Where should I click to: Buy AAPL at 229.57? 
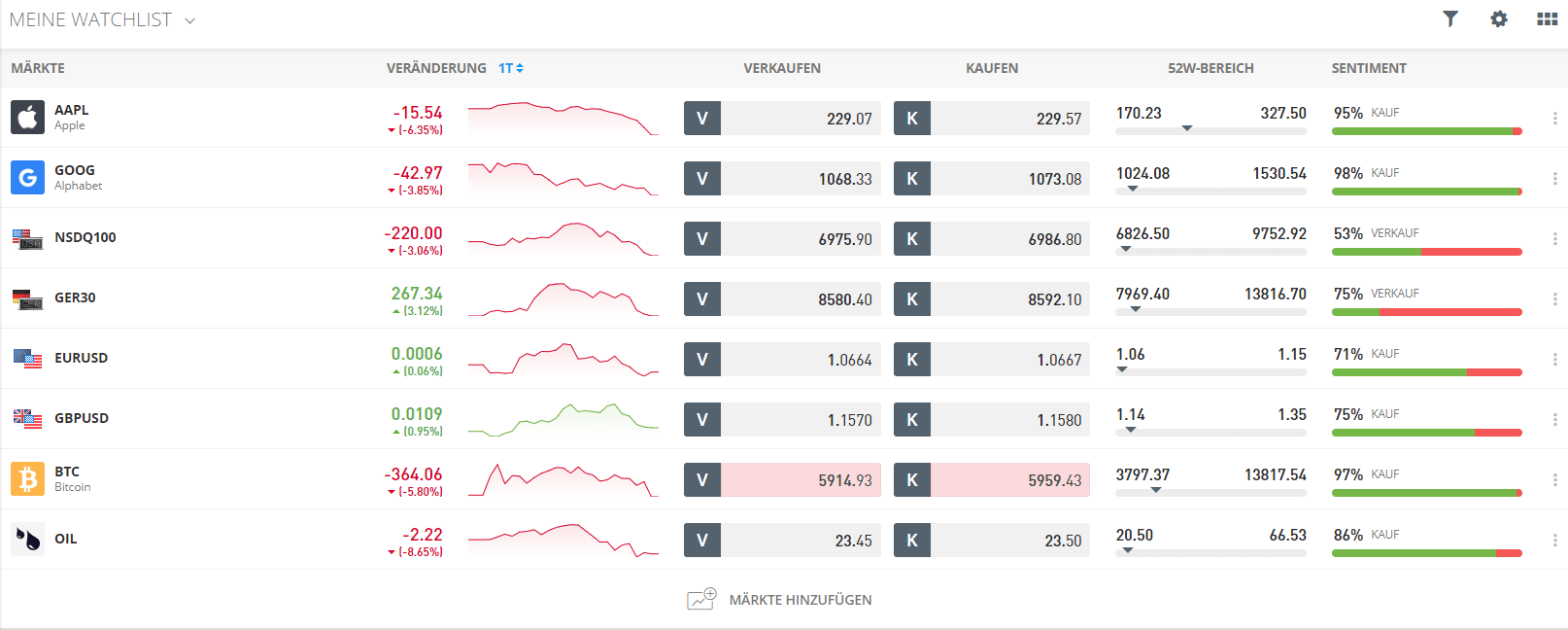(992, 119)
